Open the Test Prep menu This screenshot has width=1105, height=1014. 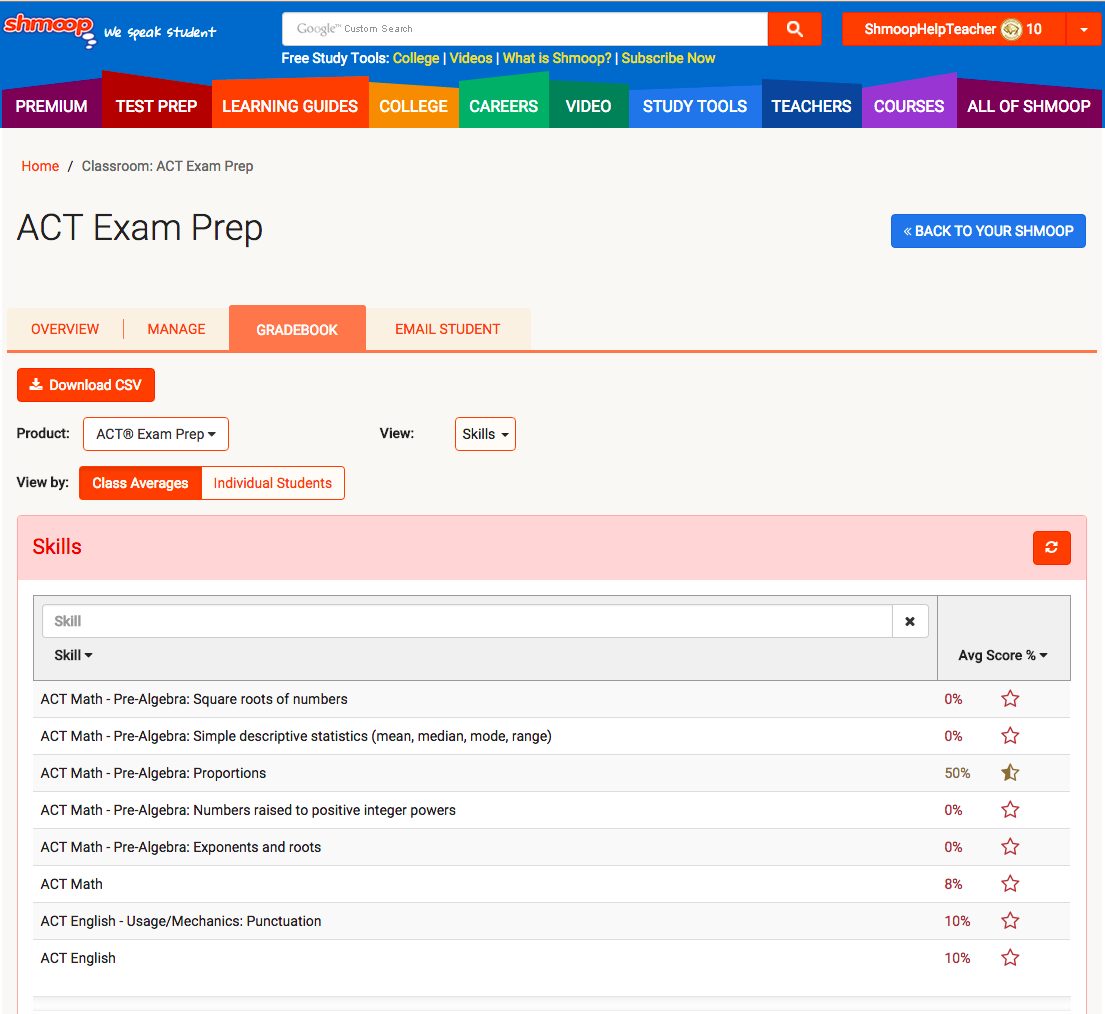[x=156, y=106]
